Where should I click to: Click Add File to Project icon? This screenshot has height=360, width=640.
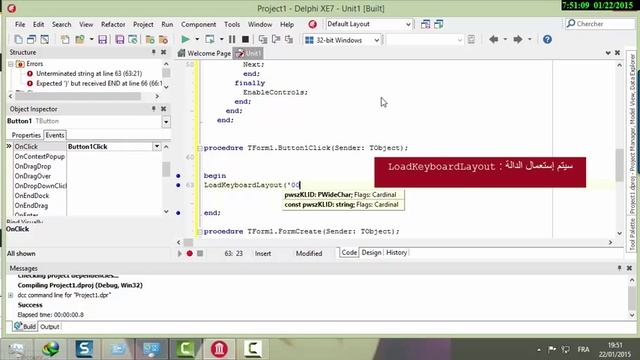coord(150,40)
